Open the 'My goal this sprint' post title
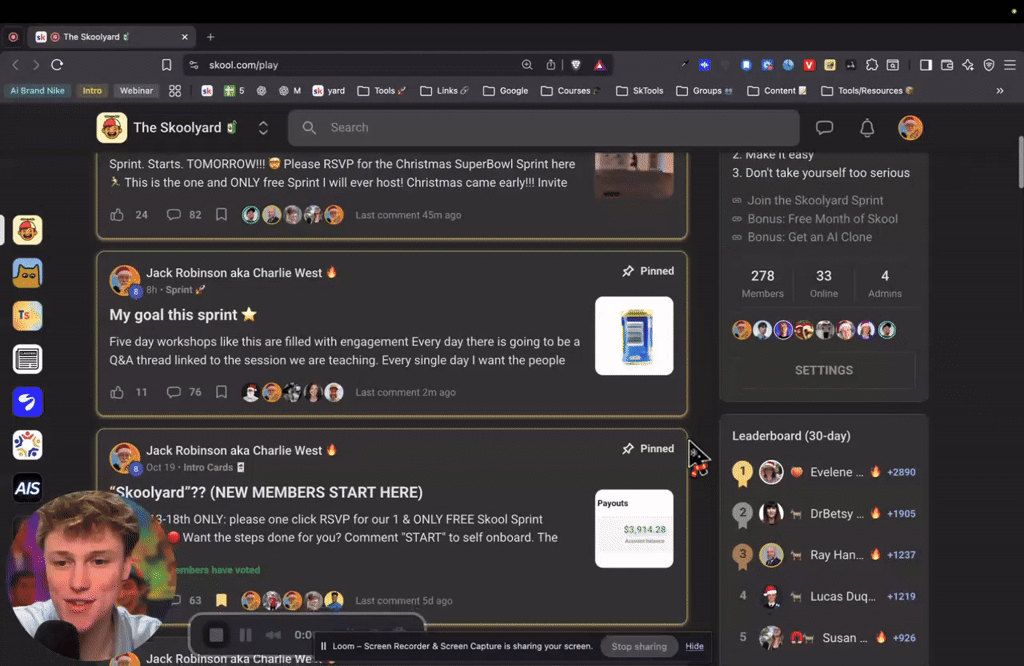This screenshot has width=1024, height=666. 183,315
